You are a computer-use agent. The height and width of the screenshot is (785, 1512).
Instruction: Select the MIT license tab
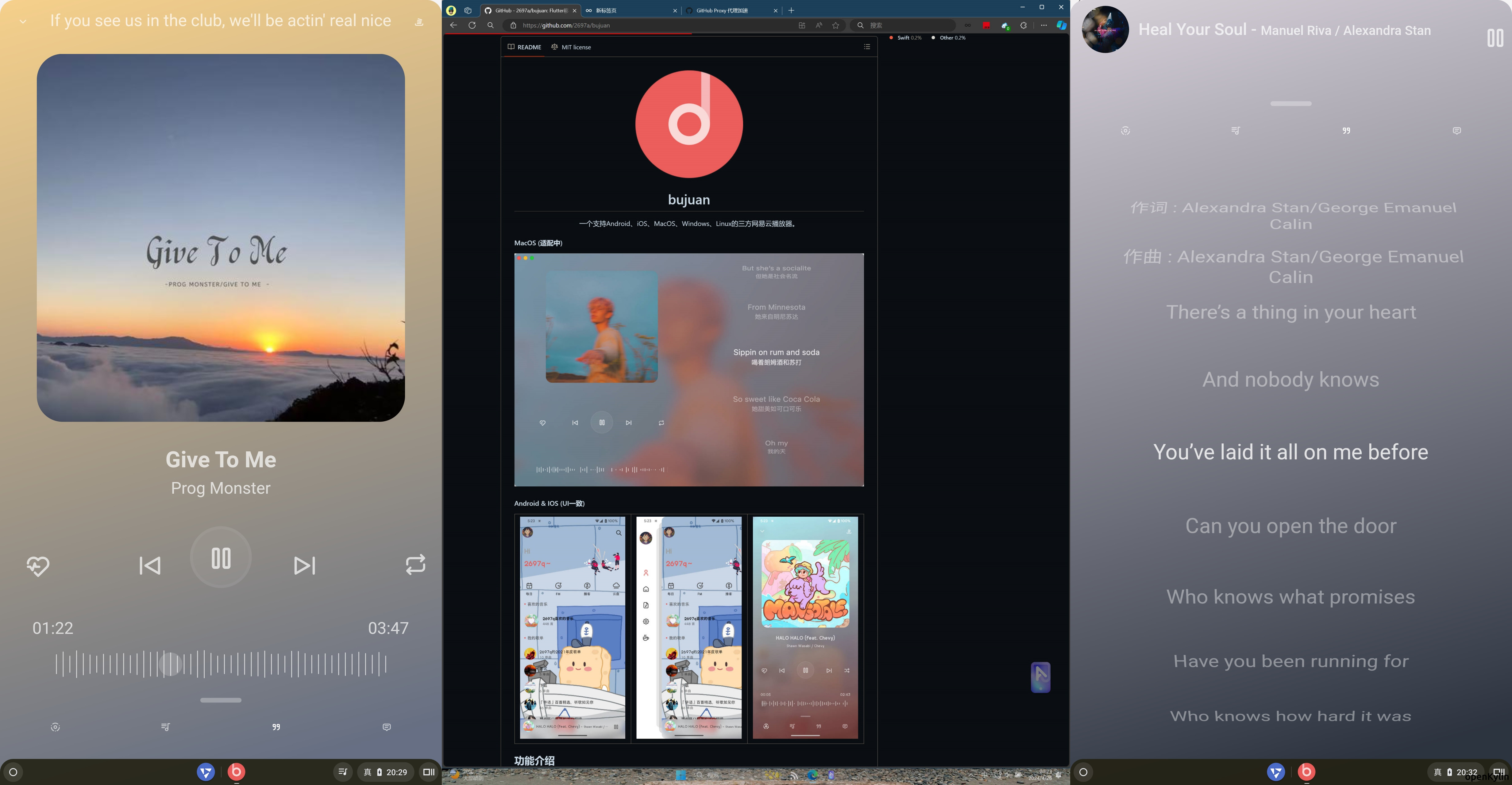click(x=571, y=47)
